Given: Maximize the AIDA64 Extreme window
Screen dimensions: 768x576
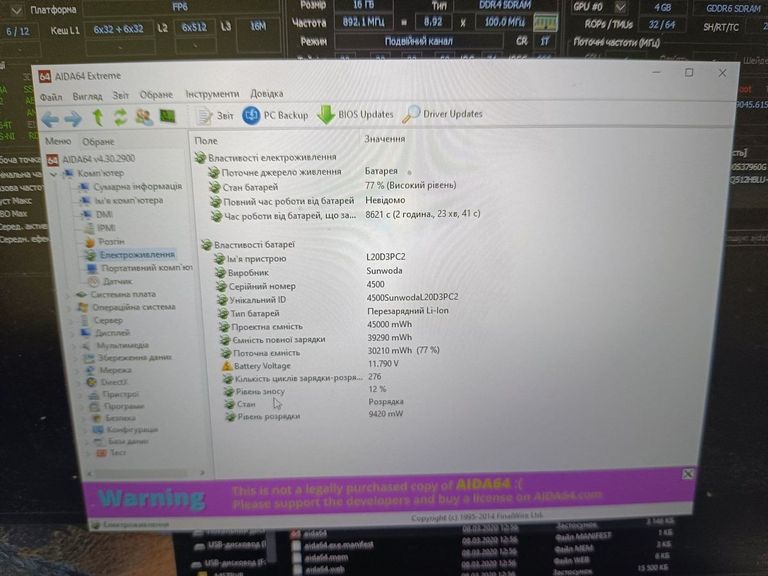Looking at the screenshot, I should click(x=689, y=72).
